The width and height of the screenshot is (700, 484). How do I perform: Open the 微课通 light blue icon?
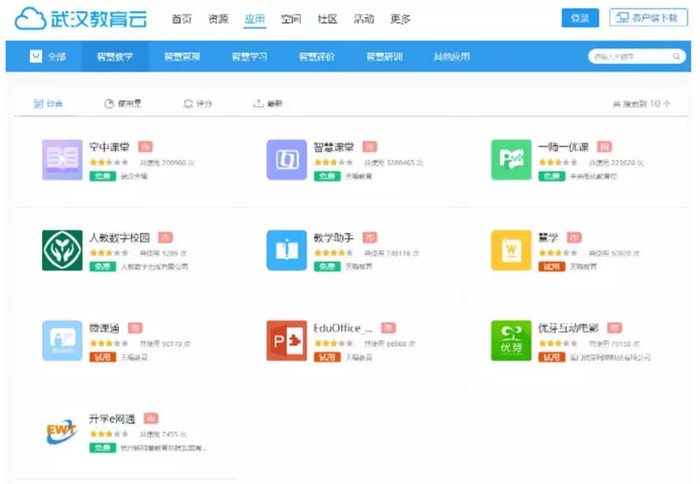click(62, 340)
